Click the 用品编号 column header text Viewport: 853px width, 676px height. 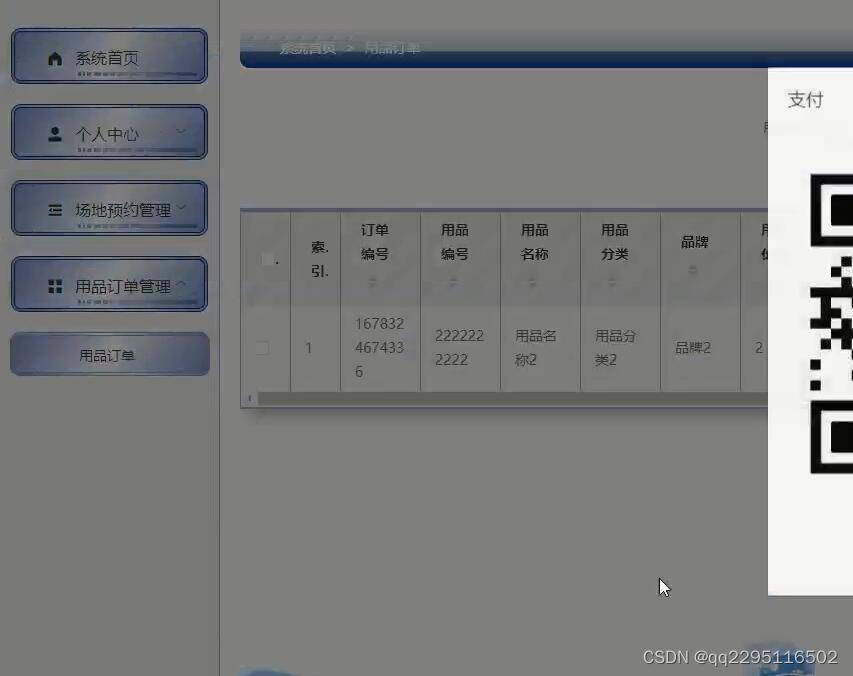[x=455, y=242]
